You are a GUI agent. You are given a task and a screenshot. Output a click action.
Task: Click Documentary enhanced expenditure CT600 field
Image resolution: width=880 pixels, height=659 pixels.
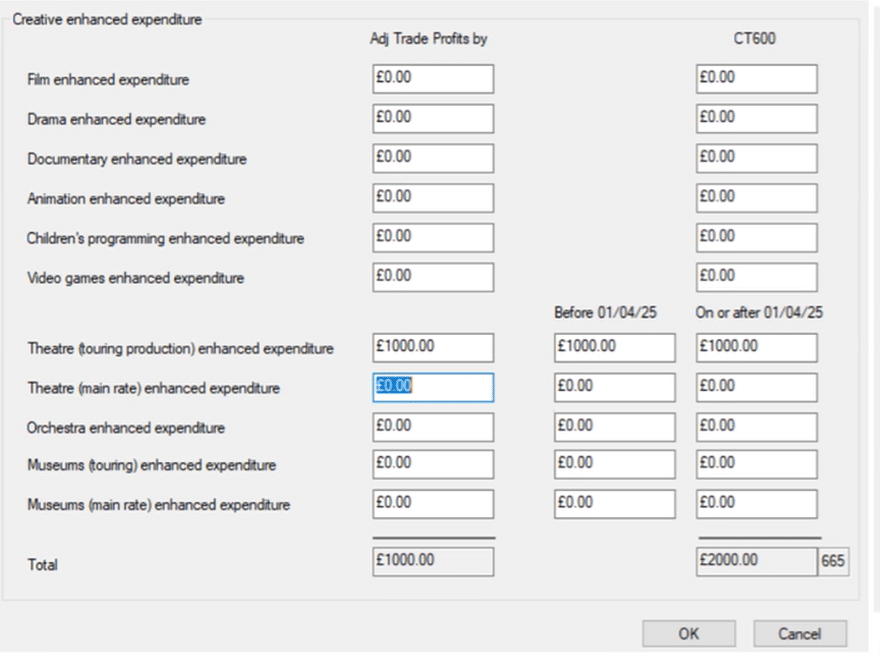(757, 158)
